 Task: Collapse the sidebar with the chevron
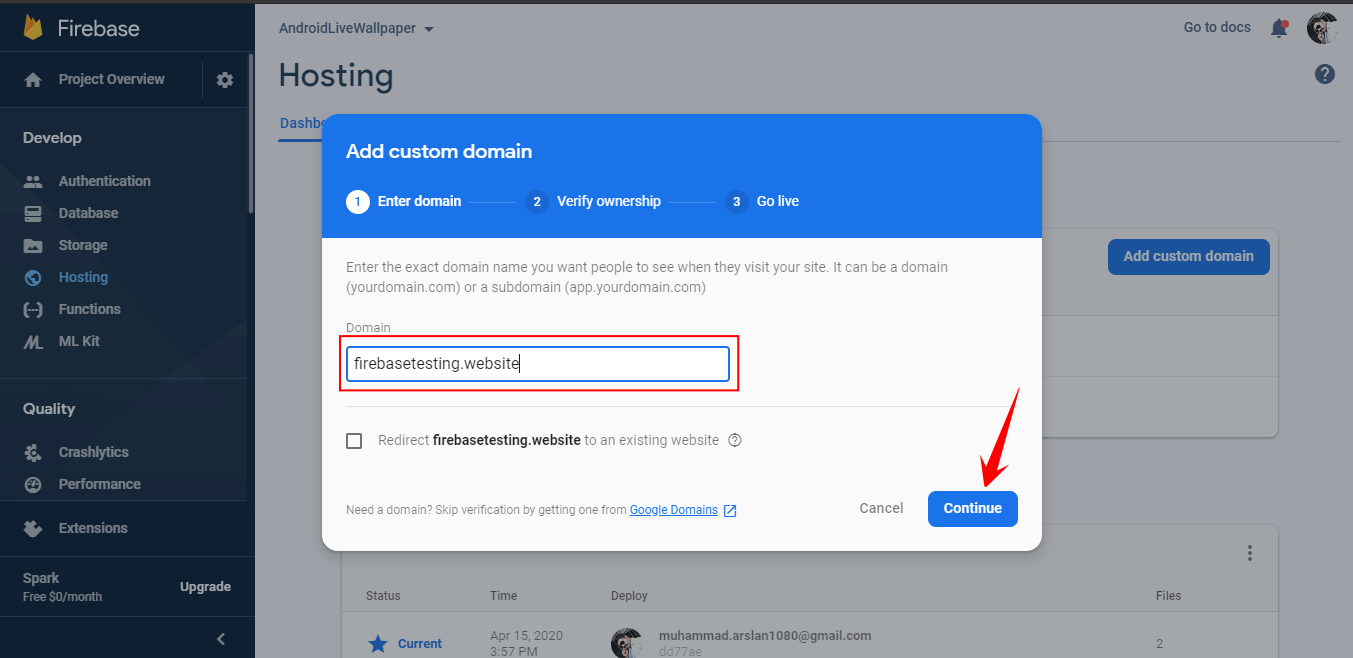click(x=221, y=639)
